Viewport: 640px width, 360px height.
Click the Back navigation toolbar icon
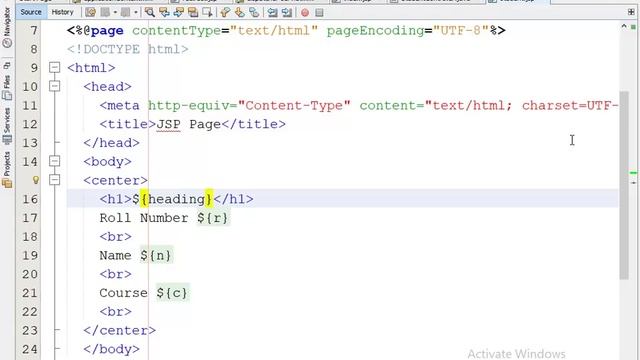click(106, 13)
